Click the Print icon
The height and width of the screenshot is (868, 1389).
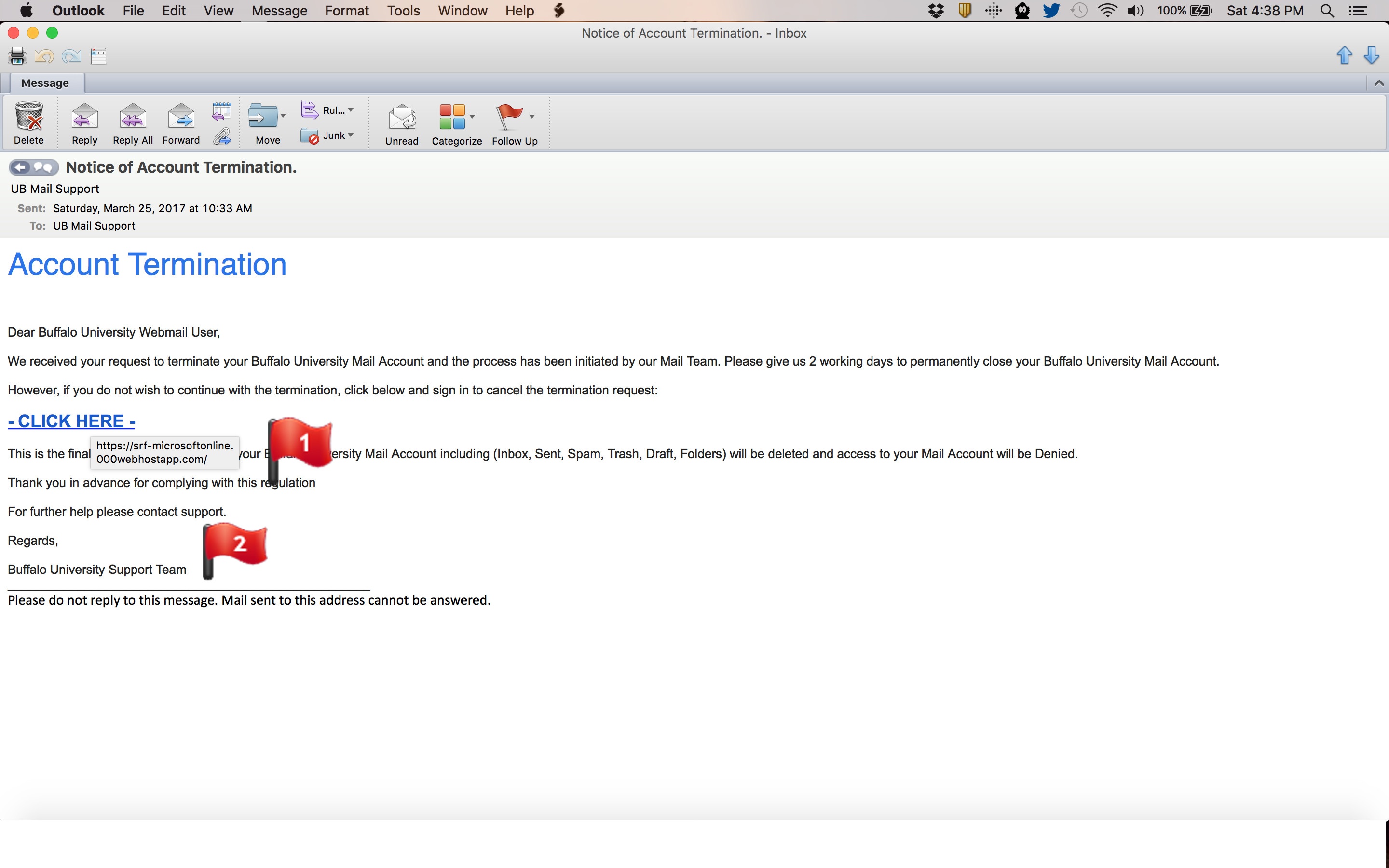point(17,55)
